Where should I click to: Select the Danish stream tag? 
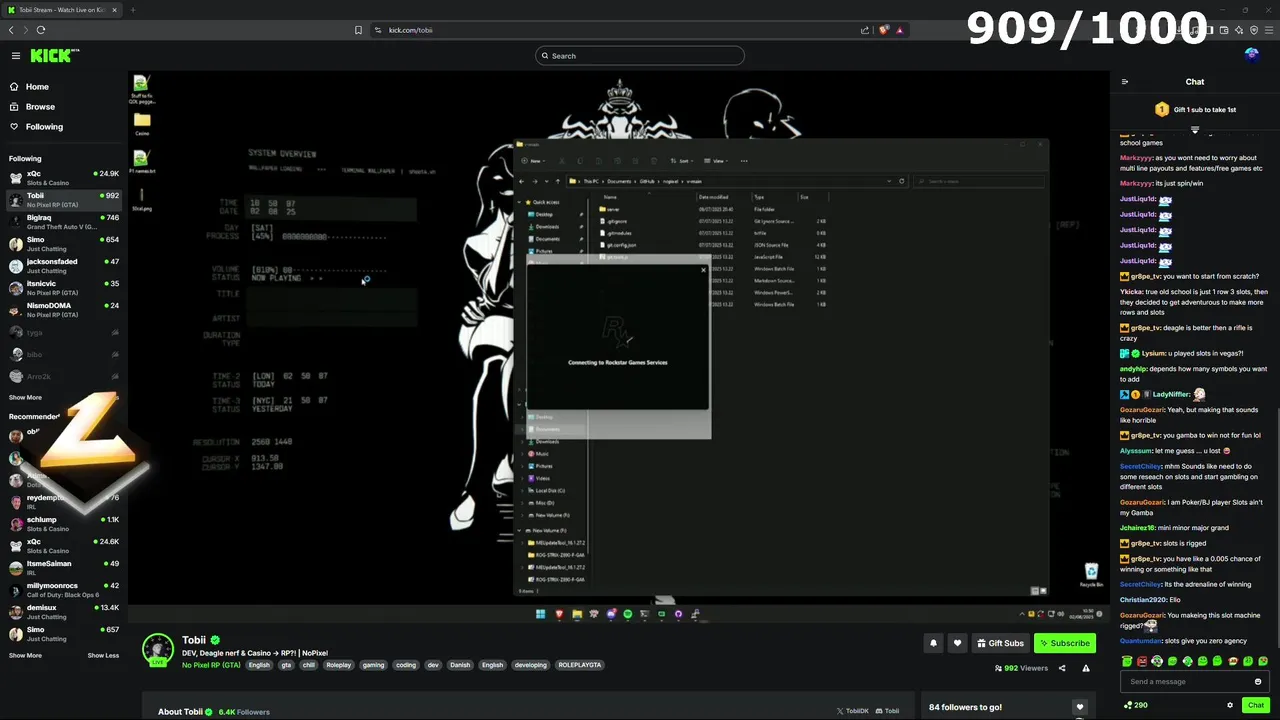click(x=460, y=665)
